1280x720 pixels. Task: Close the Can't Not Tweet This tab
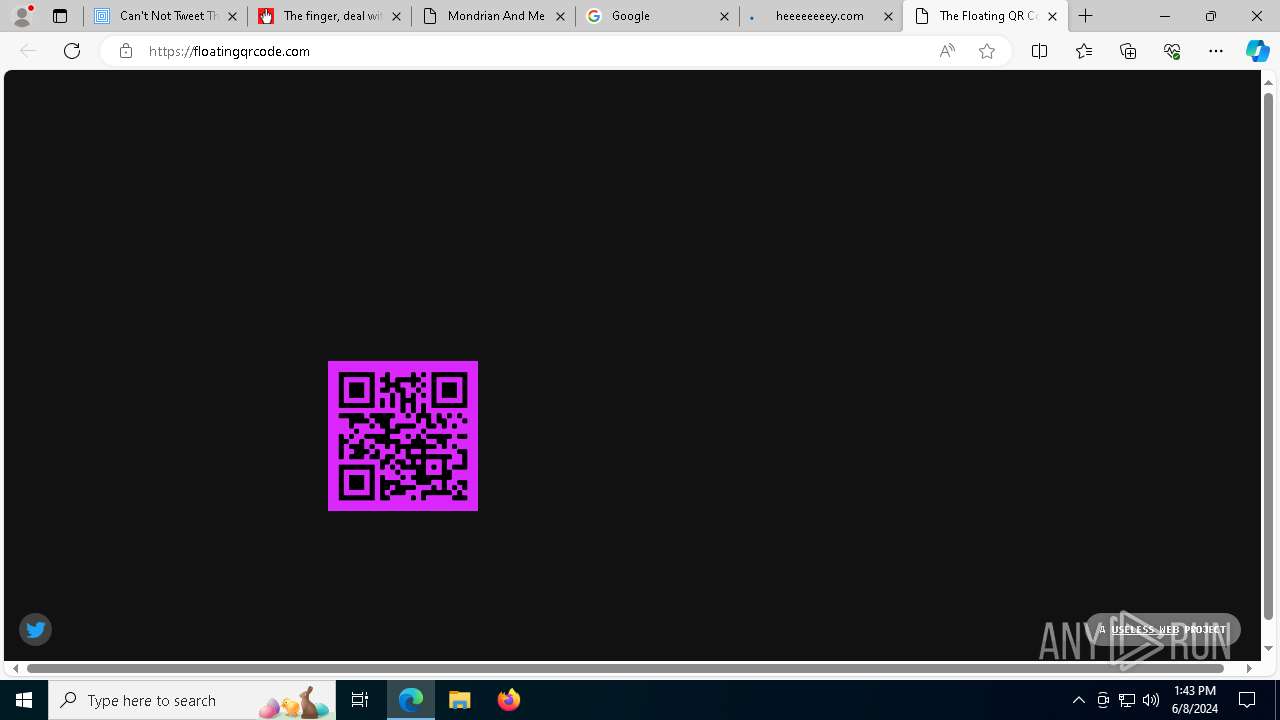(232, 16)
